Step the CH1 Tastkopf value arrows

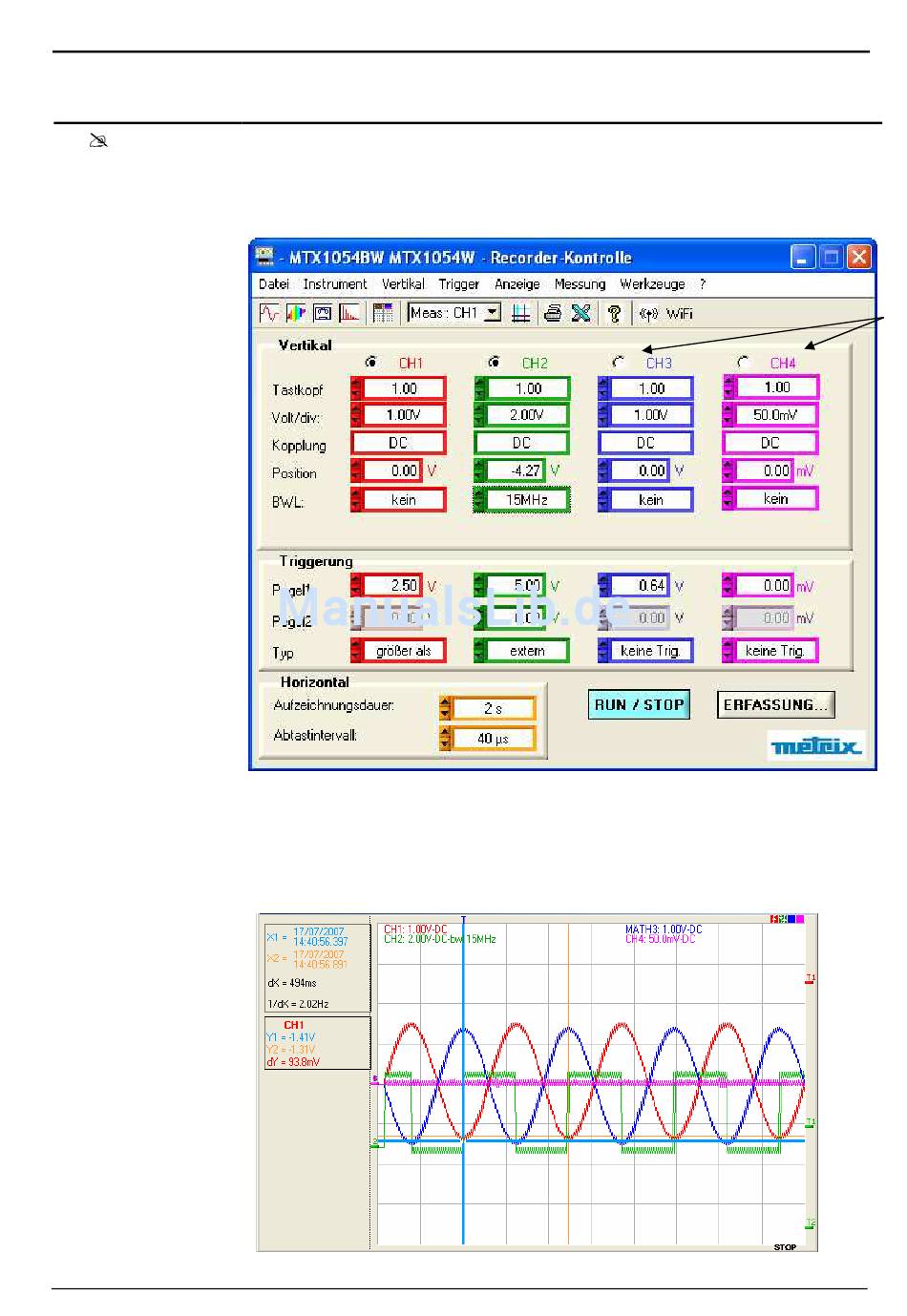pos(356,388)
